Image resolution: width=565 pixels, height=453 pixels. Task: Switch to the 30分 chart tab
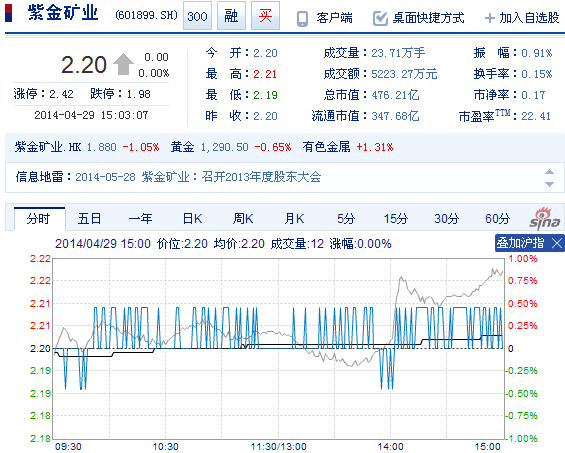tap(446, 219)
